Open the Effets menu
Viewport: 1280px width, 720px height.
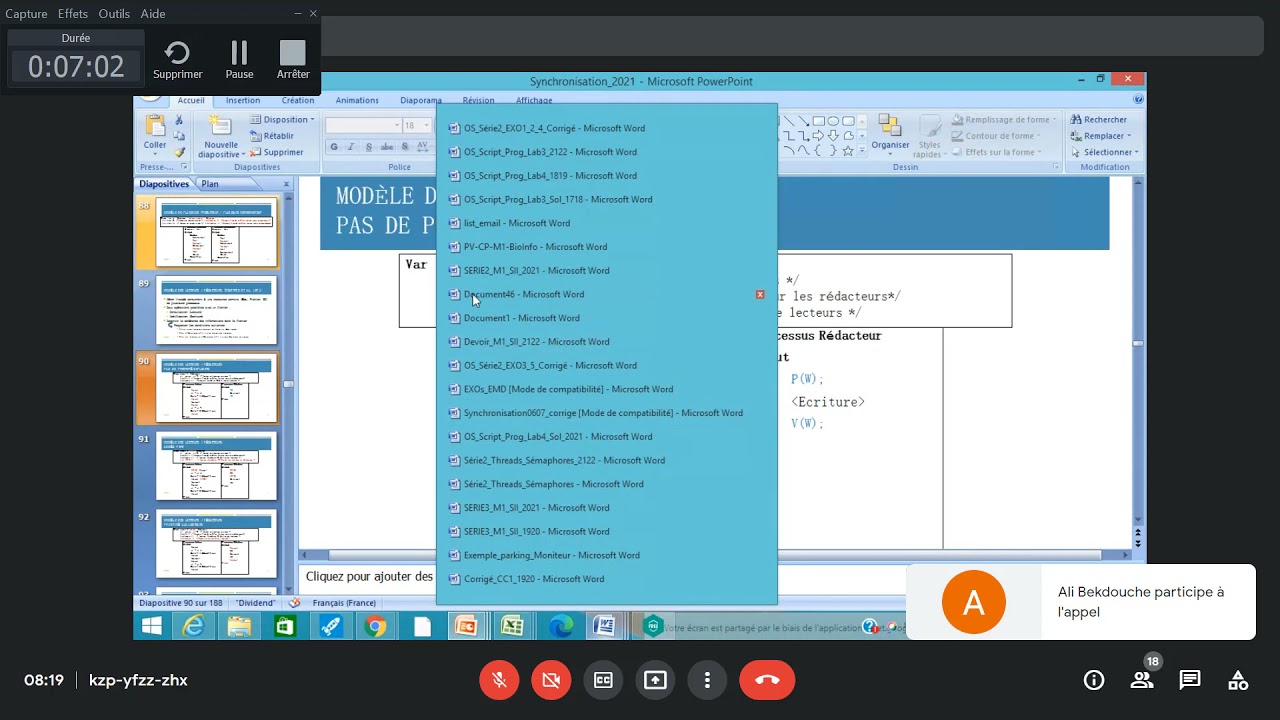tap(73, 14)
